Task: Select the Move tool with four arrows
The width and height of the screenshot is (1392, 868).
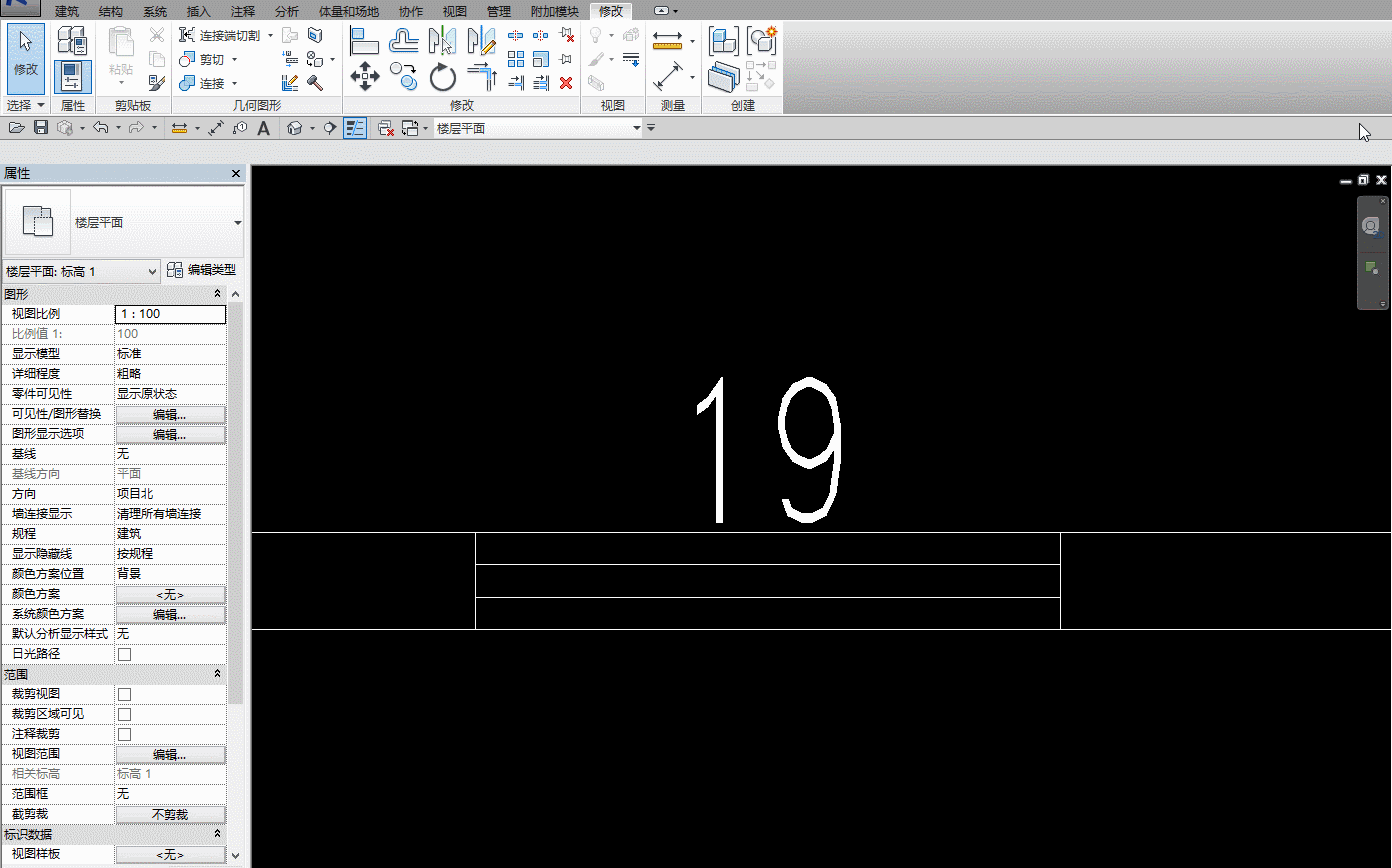Action: click(364, 77)
